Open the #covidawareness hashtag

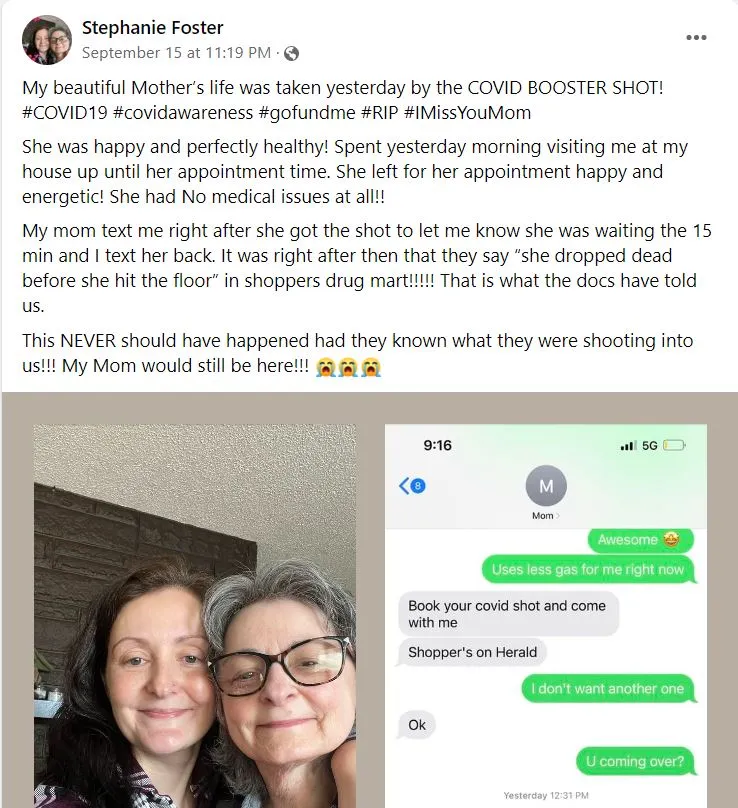pyautogui.click(x=182, y=112)
